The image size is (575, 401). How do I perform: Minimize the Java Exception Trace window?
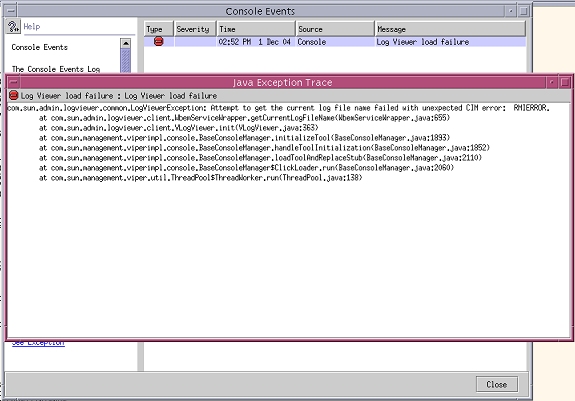[x=551, y=82]
